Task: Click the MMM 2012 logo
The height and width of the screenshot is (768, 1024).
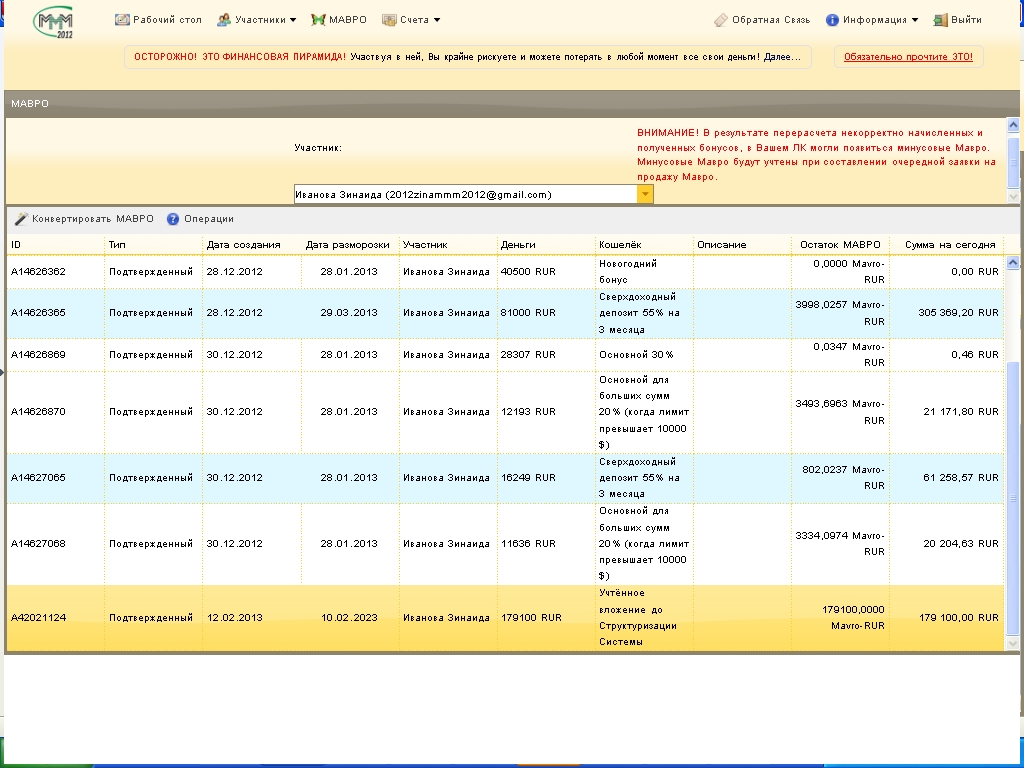Action: pos(53,22)
